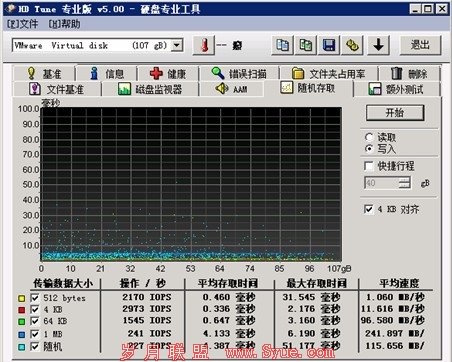
Task: Open the 文件夹占用率 folder usage tab
Action: click(x=329, y=74)
